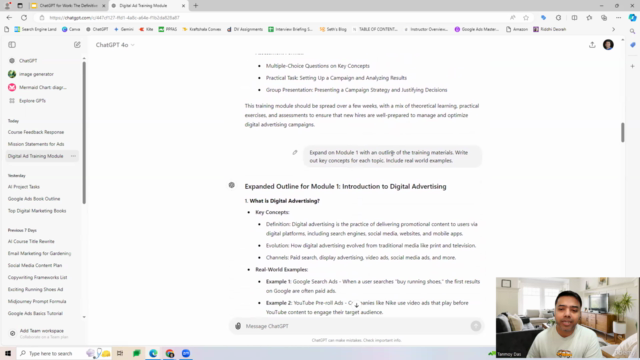This screenshot has width=640, height=360.
Task: Switch to ChatGPT for Work browser tab
Action: (68, 6)
